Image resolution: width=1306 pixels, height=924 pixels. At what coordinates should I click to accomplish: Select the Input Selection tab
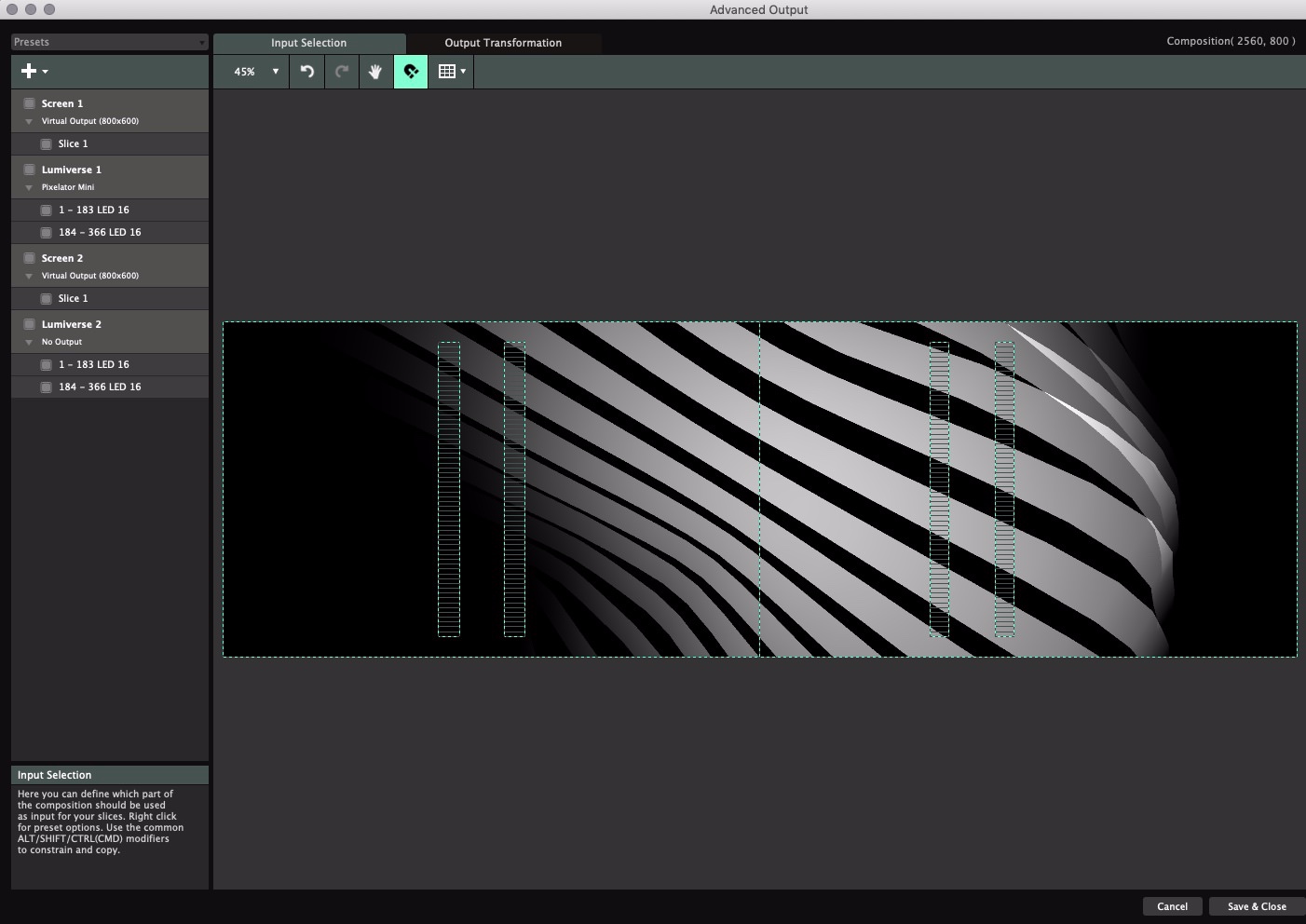click(308, 43)
